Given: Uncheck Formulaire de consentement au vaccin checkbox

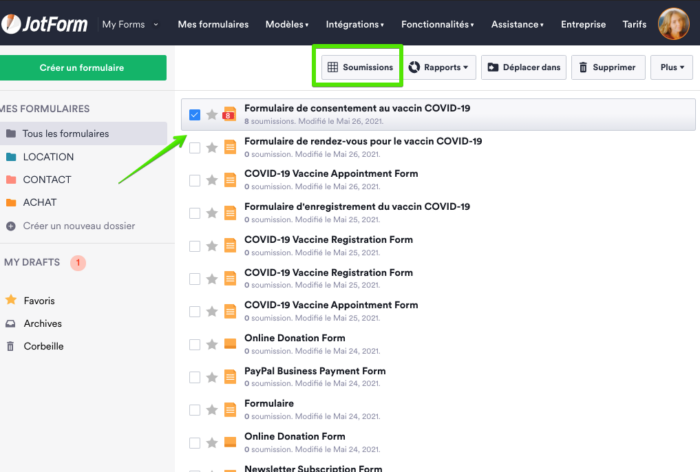Looking at the screenshot, I should pos(195,114).
